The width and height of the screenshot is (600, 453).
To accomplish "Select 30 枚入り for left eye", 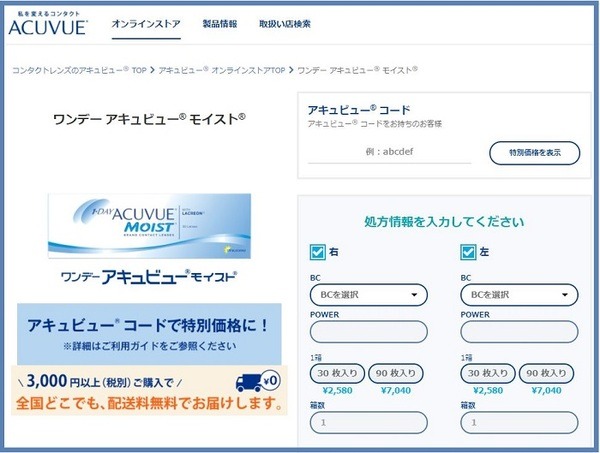I will pos(488,373).
